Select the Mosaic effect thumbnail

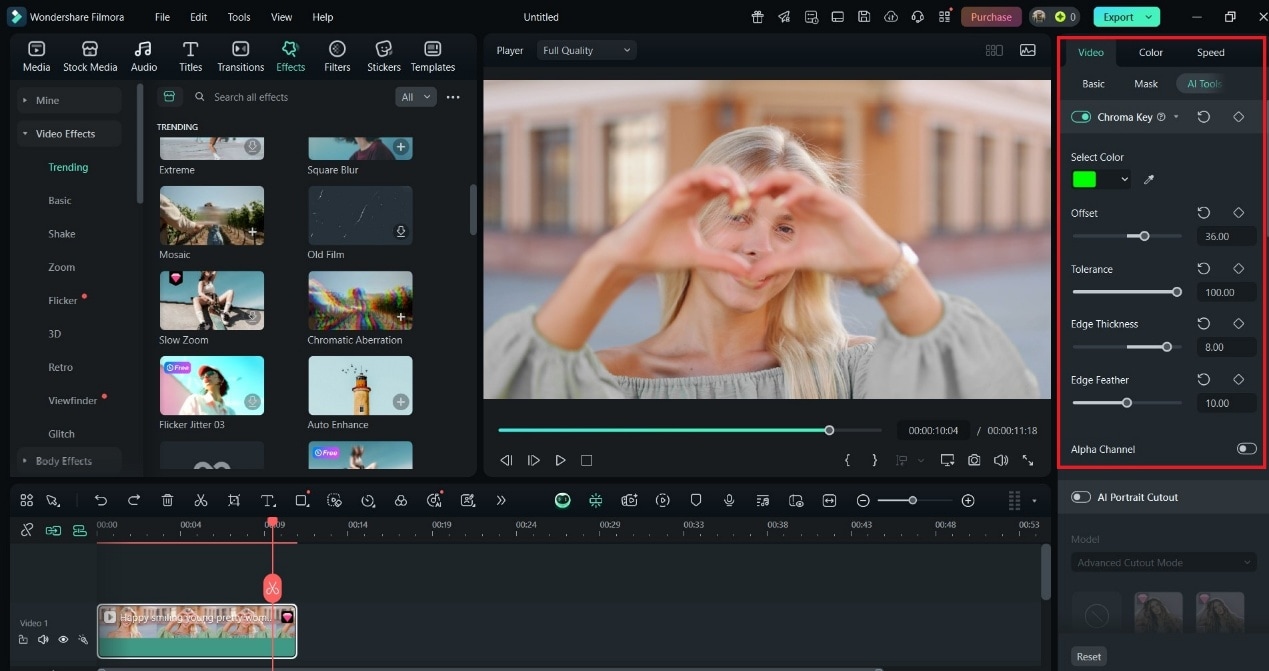pyautogui.click(x=212, y=216)
